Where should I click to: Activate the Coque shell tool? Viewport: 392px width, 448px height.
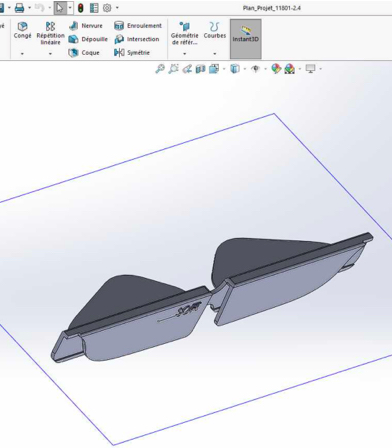(x=84, y=53)
